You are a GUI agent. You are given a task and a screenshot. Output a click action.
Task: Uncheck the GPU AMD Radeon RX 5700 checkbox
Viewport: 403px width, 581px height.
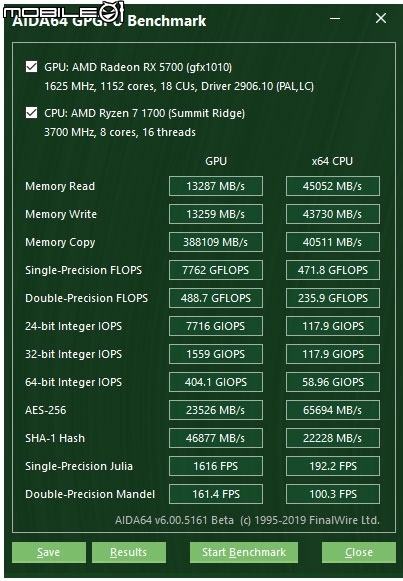[x=31, y=67]
